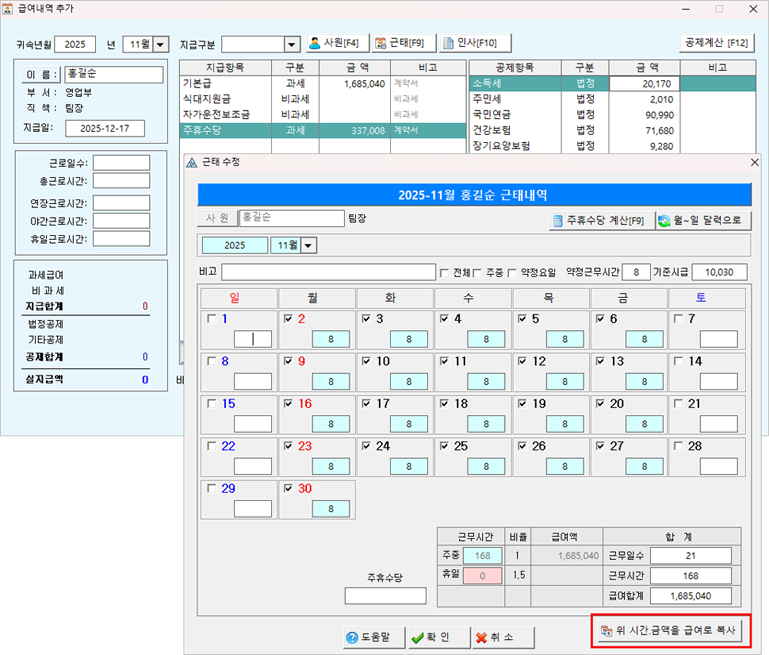Click the hours field for day 26
Image resolution: width=769 pixels, height=655 pixels.
pos(565,467)
